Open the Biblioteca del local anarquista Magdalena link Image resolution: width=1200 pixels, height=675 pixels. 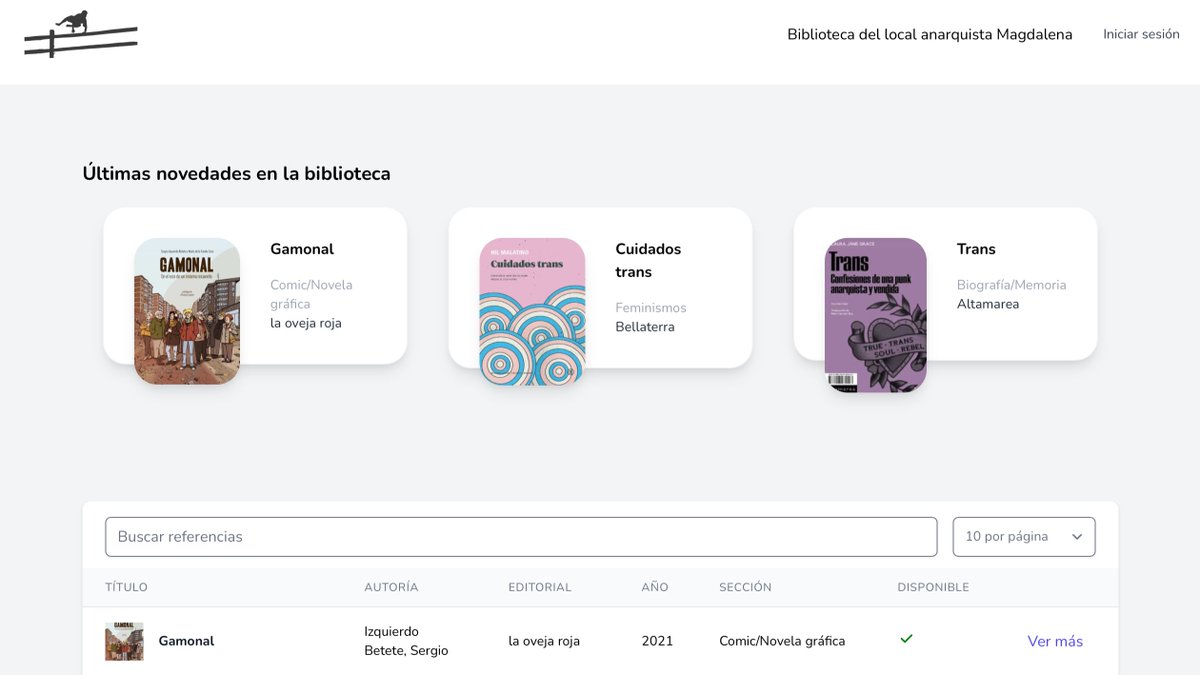930,34
